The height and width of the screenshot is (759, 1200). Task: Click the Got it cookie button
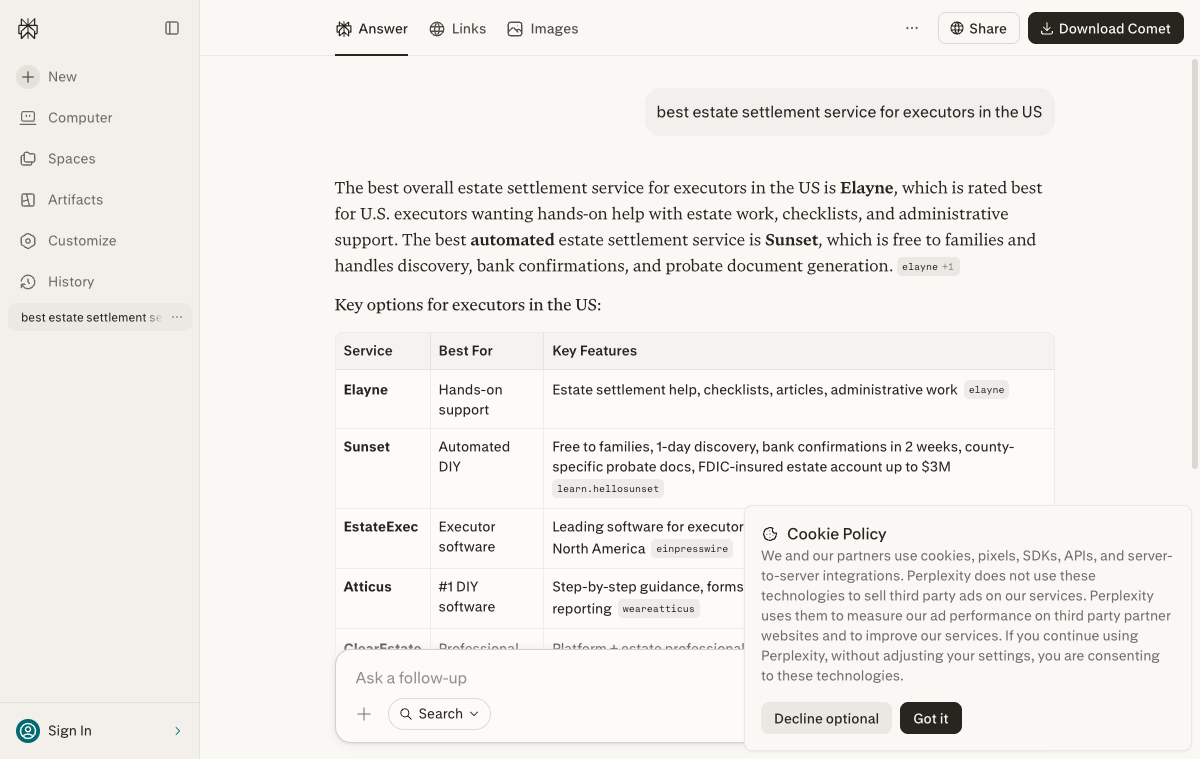[931, 718]
